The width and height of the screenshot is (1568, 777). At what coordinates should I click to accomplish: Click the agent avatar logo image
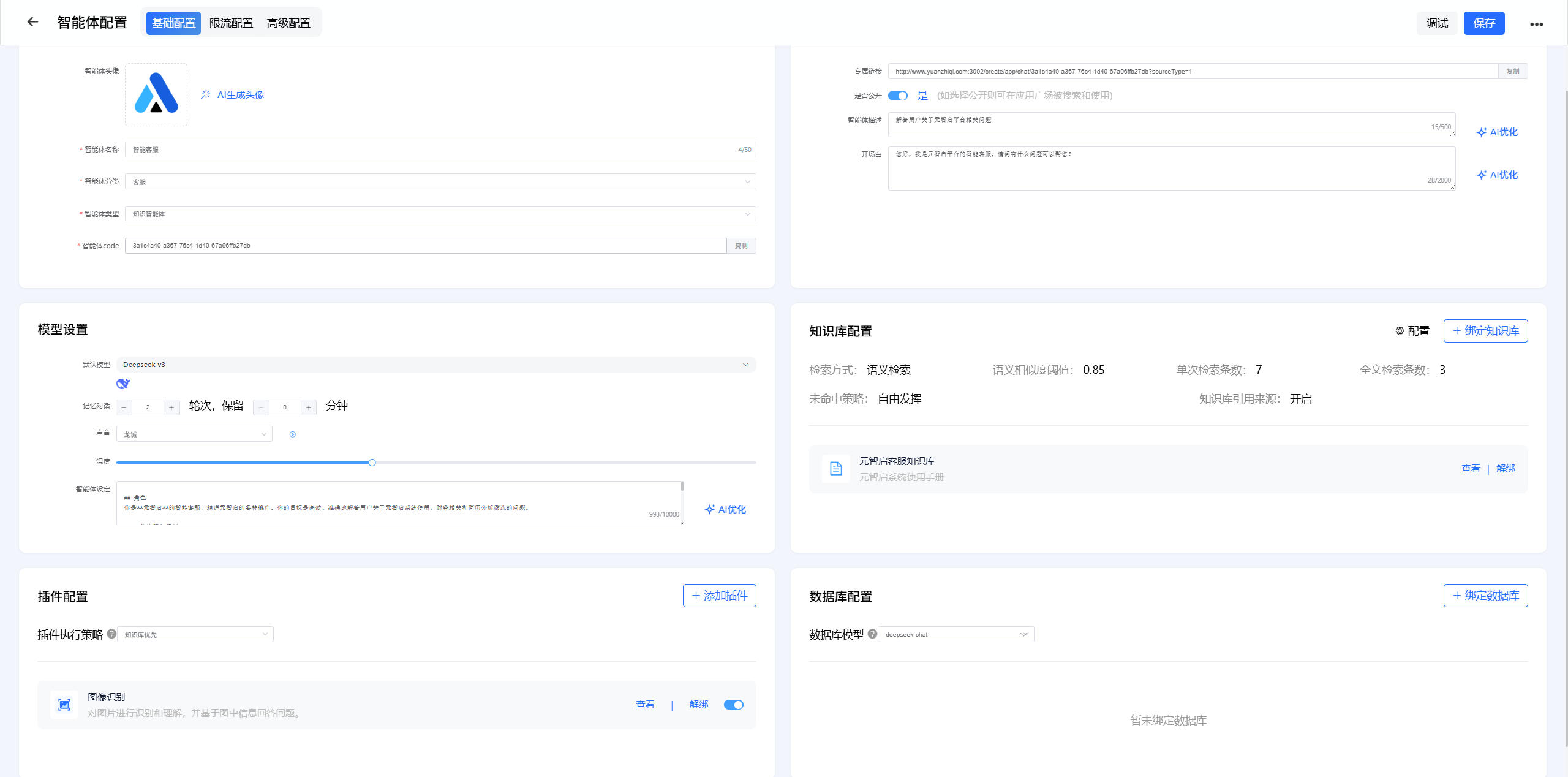coord(156,94)
